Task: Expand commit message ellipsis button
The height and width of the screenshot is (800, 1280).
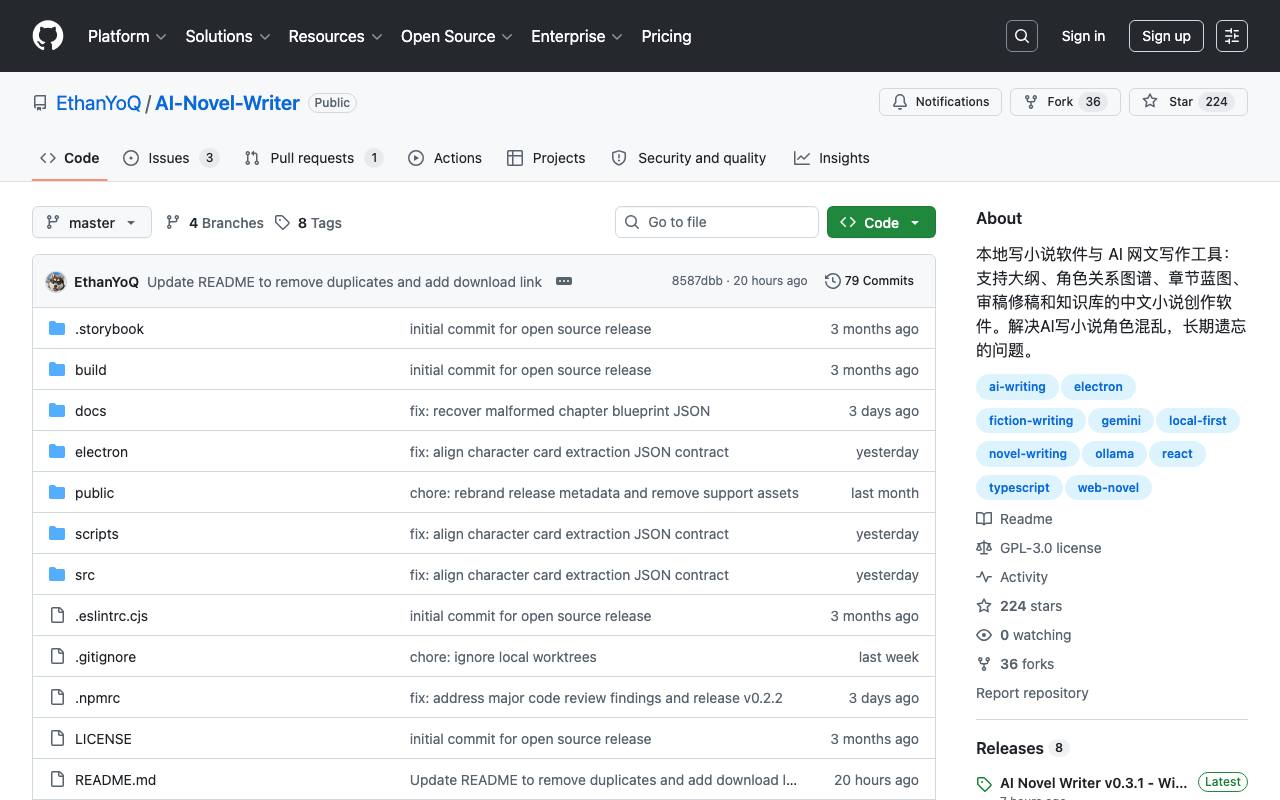Action: click(564, 281)
